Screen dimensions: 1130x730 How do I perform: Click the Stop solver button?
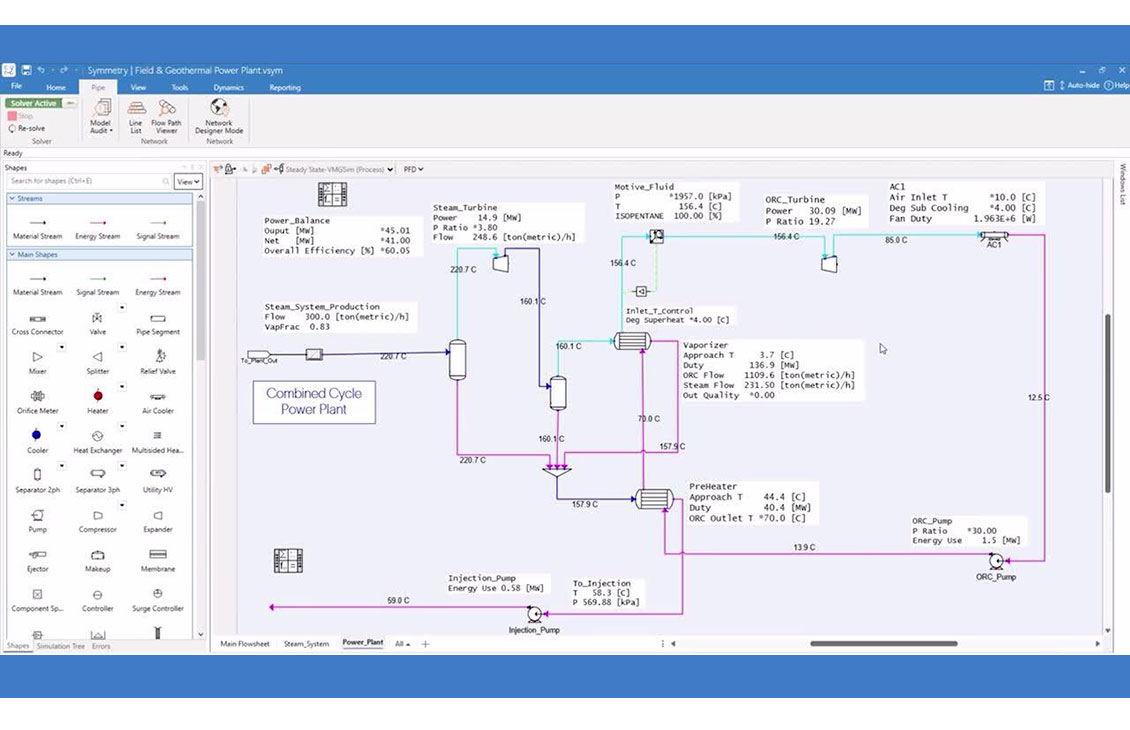click(x=21, y=116)
